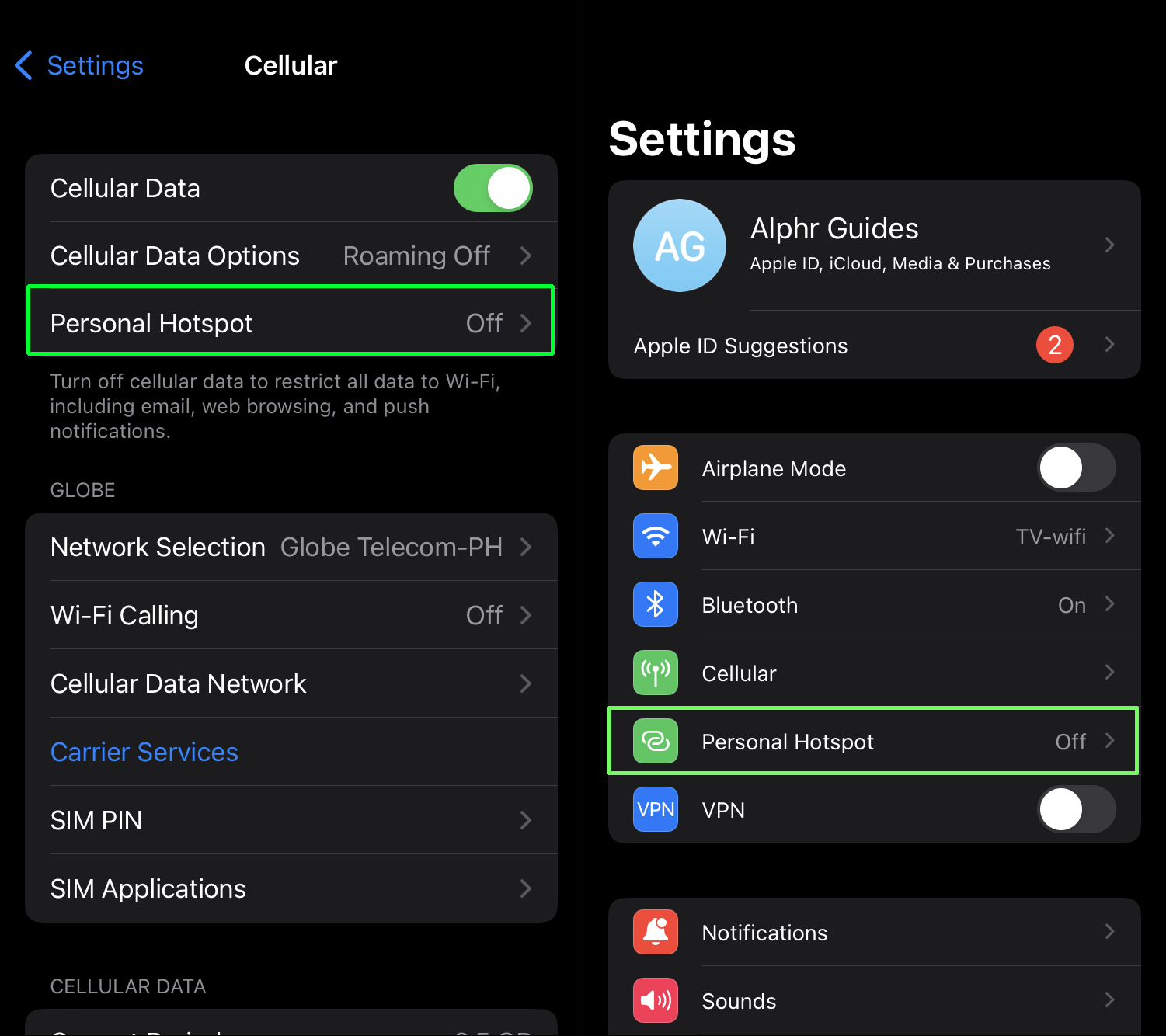This screenshot has height=1036, width=1166.
Task: Turn off Cellular Data toggle
Action: pyautogui.click(x=493, y=187)
